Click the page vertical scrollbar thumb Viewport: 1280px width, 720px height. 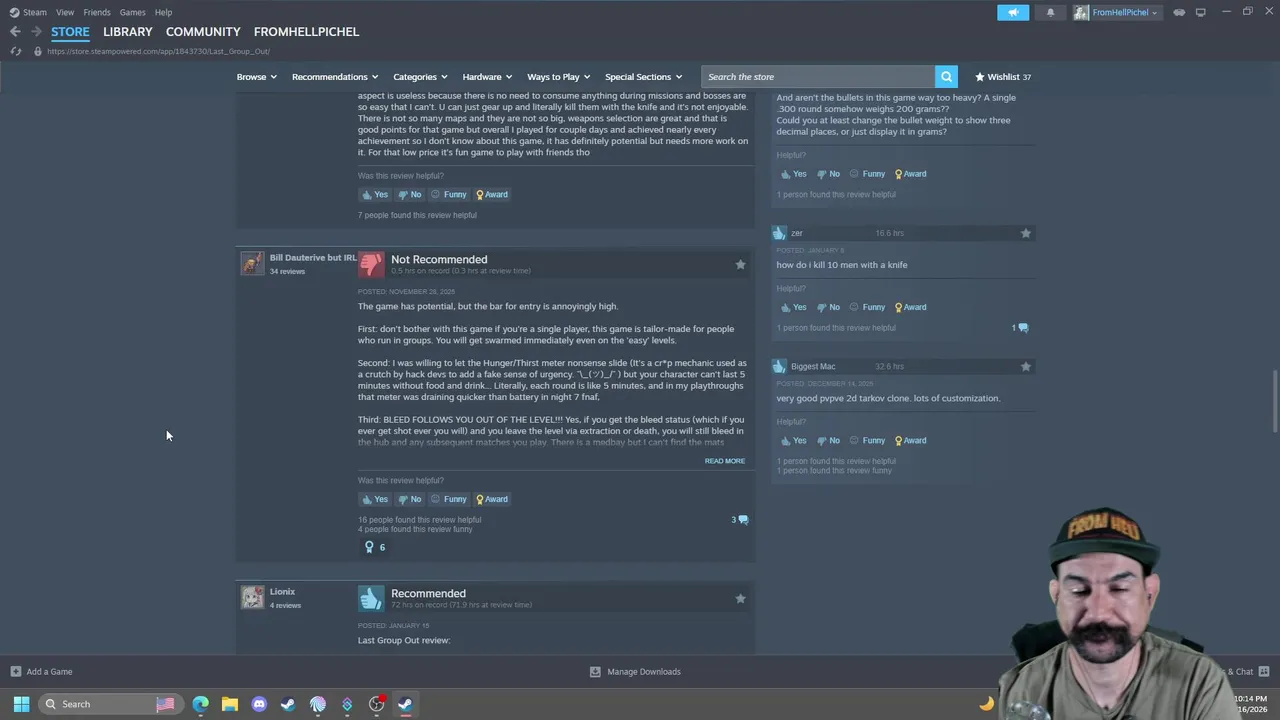click(1274, 401)
